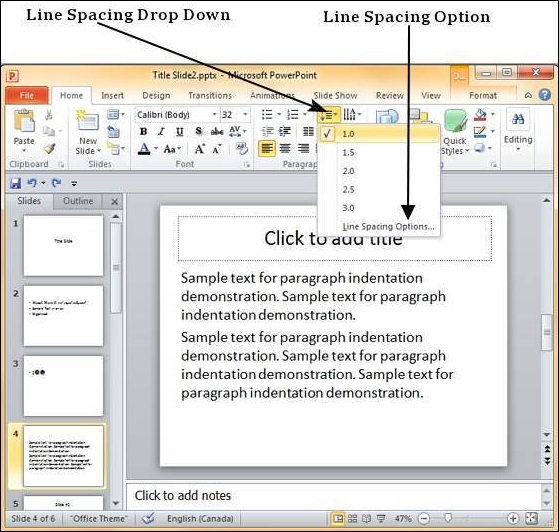This screenshot has height=532, width=559.
Task: Switch to the Design ribbon tab
Action: 156,96
